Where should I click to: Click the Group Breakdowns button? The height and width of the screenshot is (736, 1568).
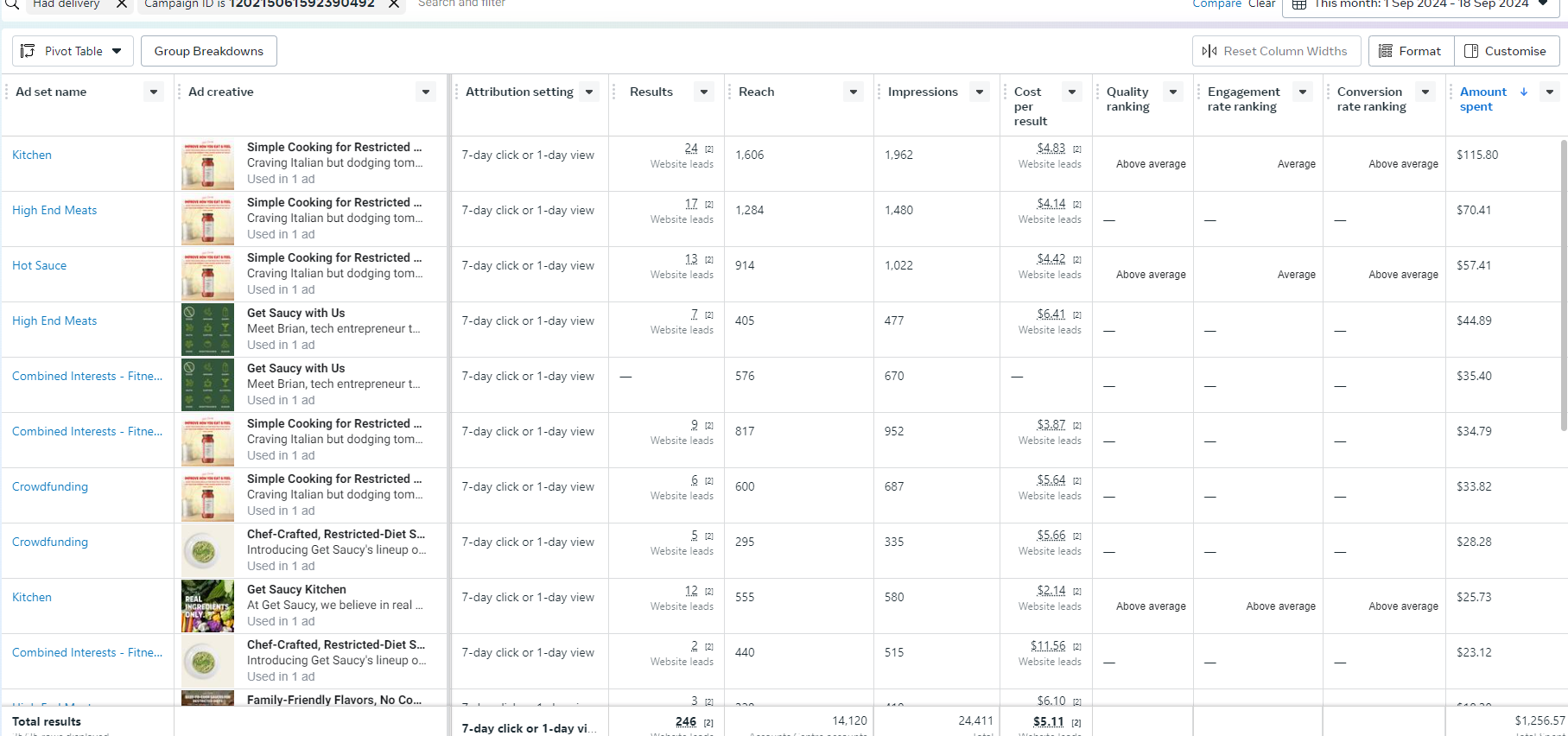pyautogui.click(x=209, y=51)
